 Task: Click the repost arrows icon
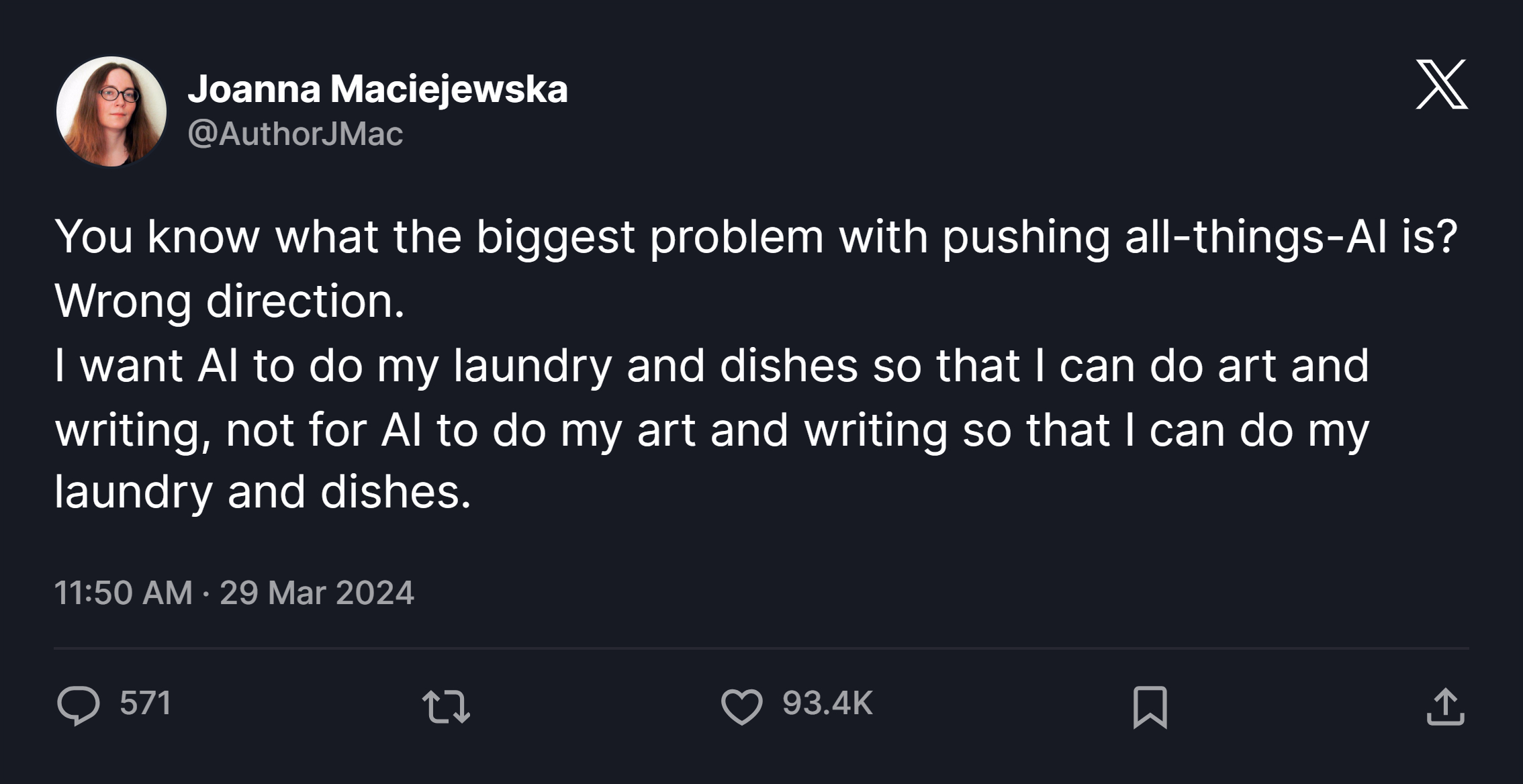click(x=446, y=707)
